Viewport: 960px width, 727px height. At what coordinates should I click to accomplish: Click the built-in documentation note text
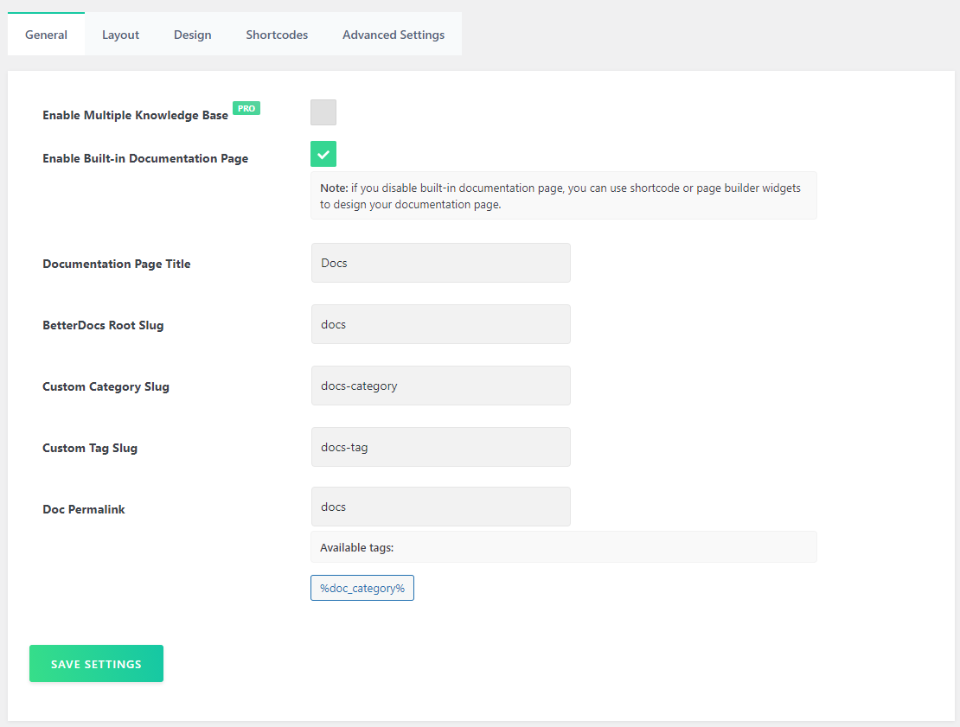(x=562, y=196)
